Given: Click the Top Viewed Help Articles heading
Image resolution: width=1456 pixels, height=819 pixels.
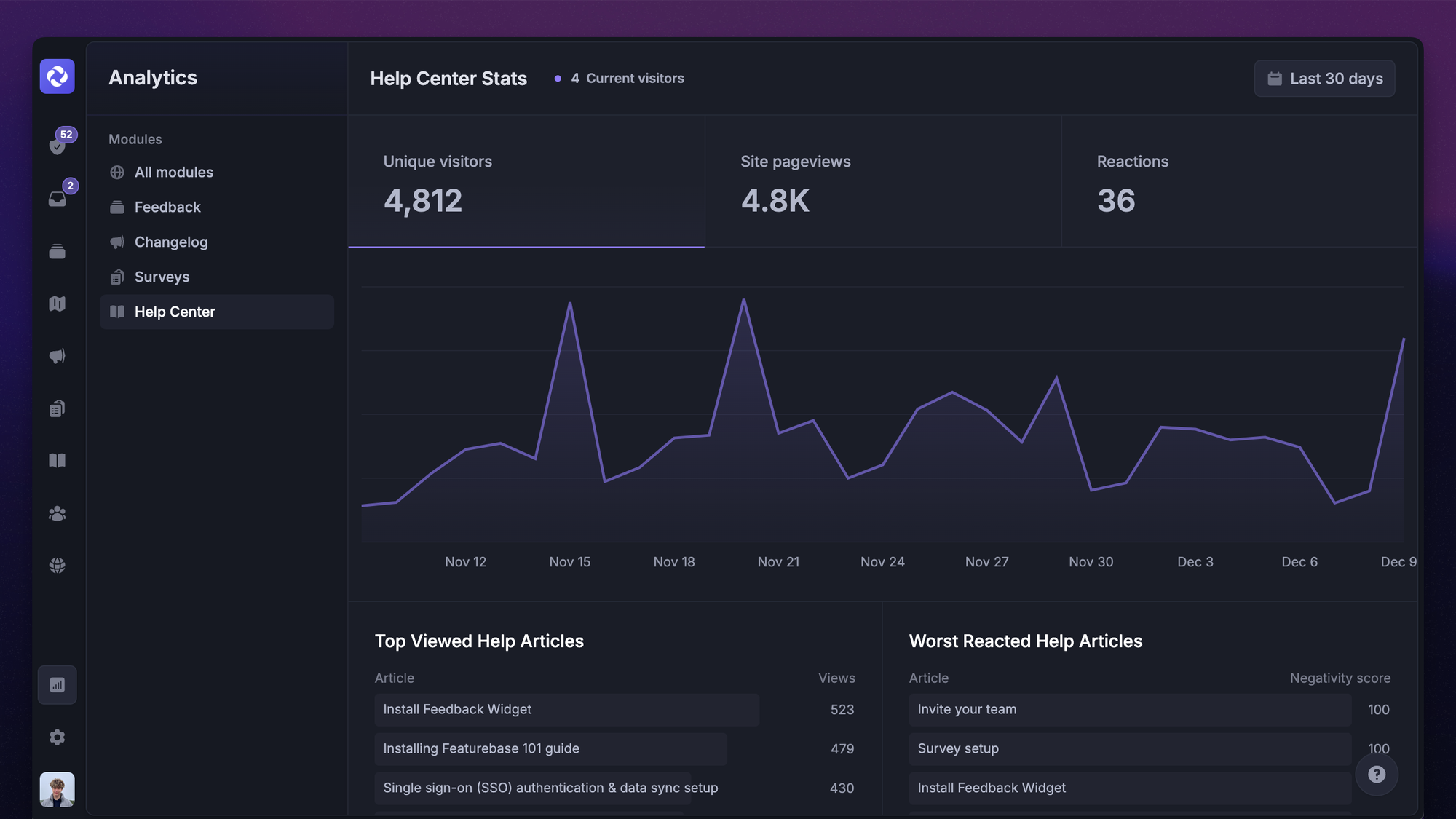Looking at the screenshot, I should coord(479,641).
